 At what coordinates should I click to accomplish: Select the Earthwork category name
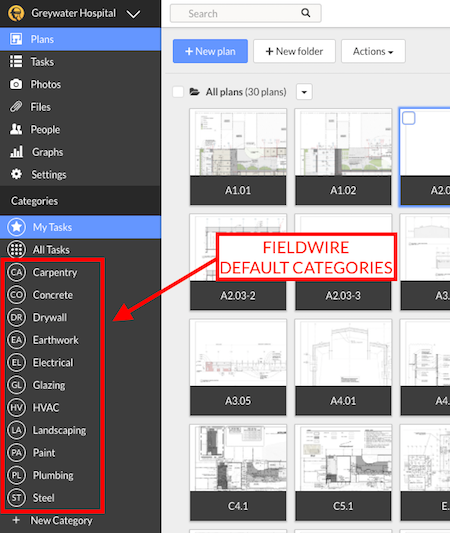(x=56, y=340)
